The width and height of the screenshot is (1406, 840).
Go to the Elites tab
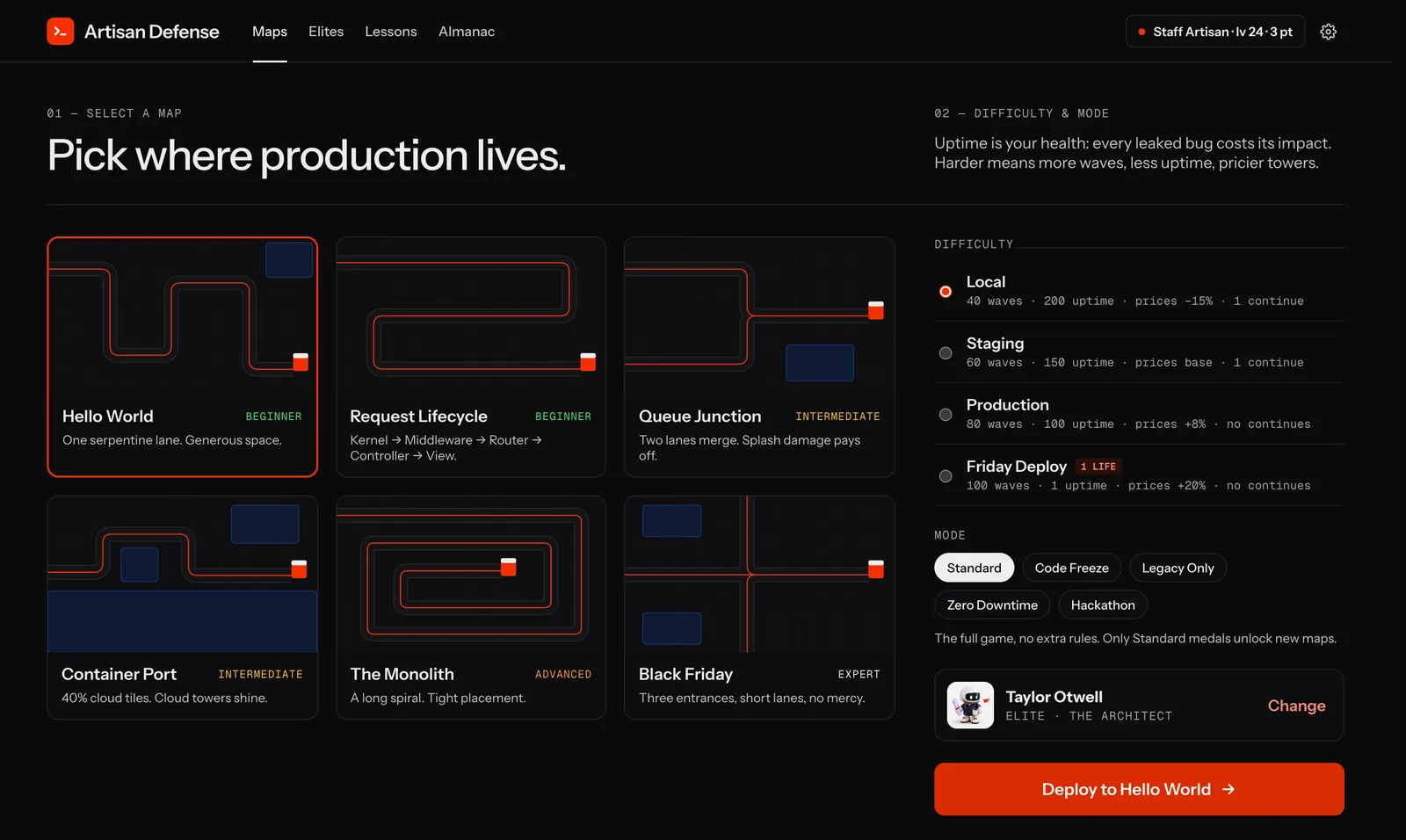(326, 32)
